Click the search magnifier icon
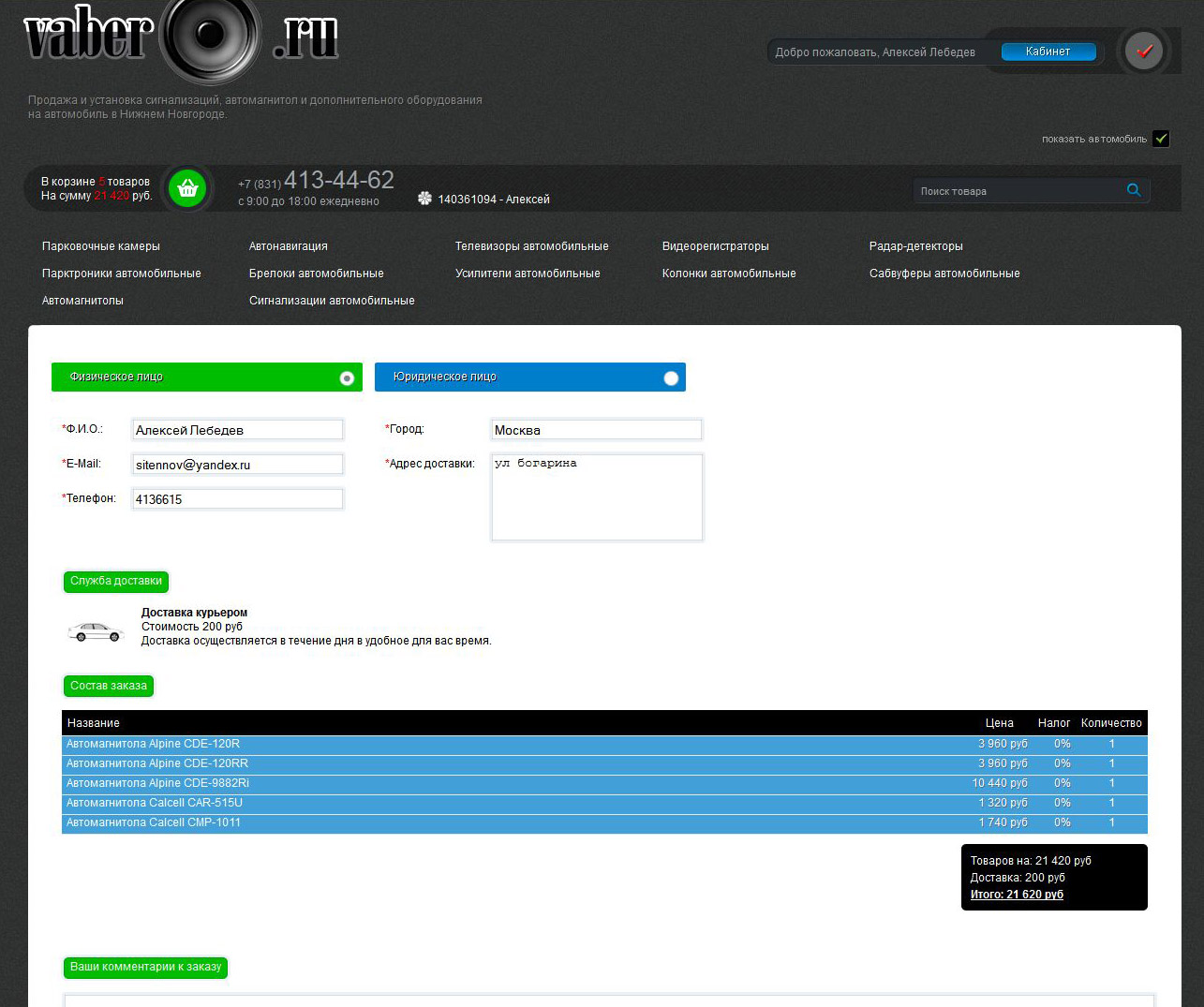The width and height of the screenshot is (1204, 1007). coord(1134,190)
